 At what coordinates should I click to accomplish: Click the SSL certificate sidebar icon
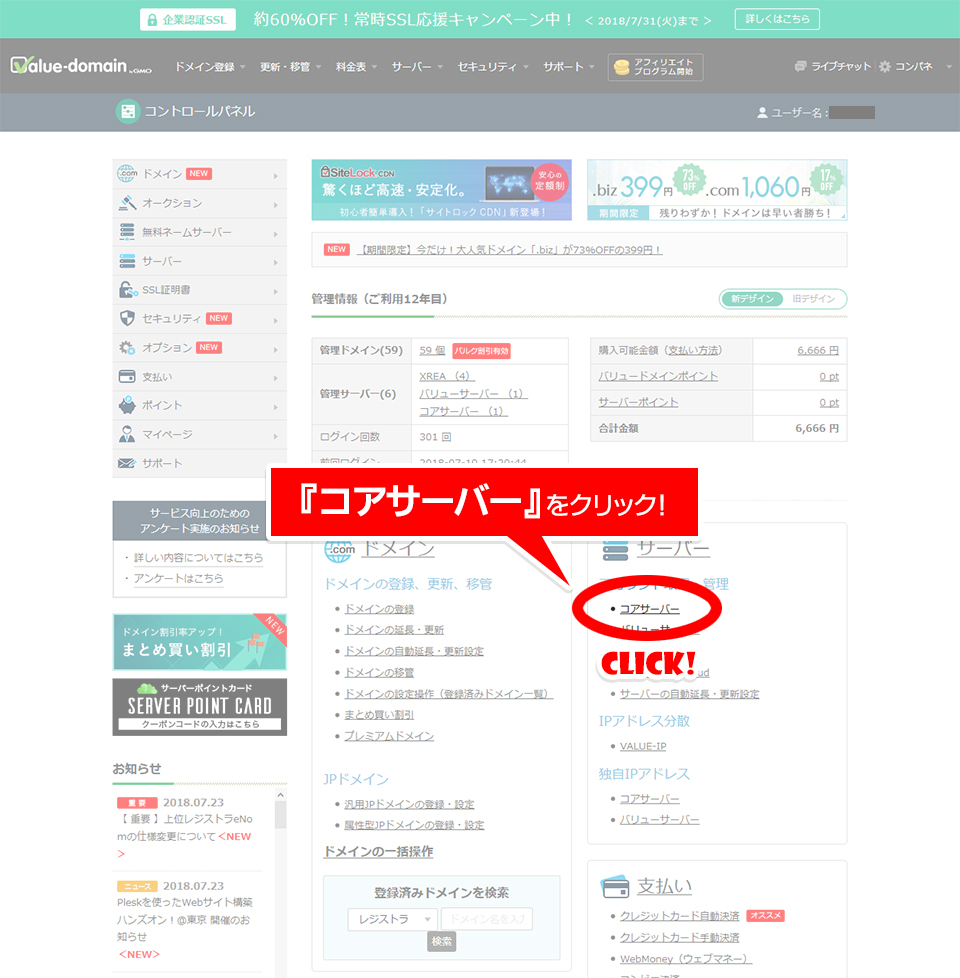127,290
